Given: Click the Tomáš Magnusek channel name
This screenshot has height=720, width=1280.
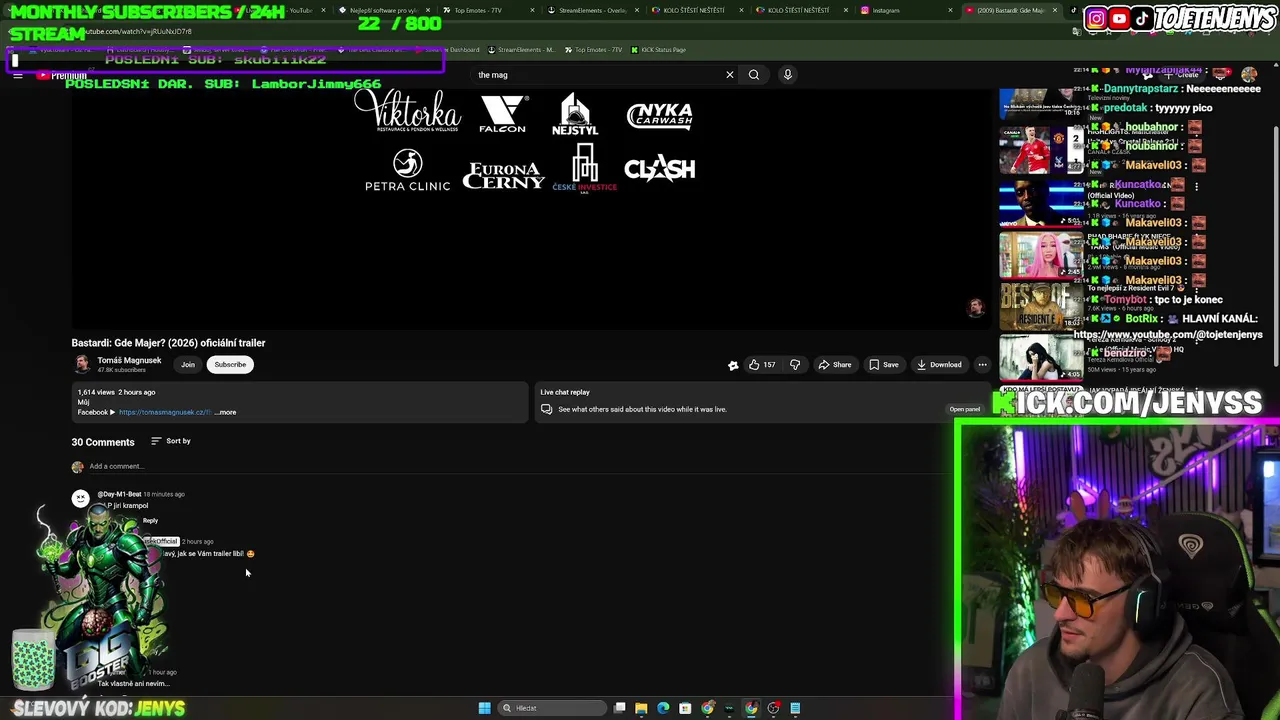Looking at the screenshot, I should coord(129,360).
